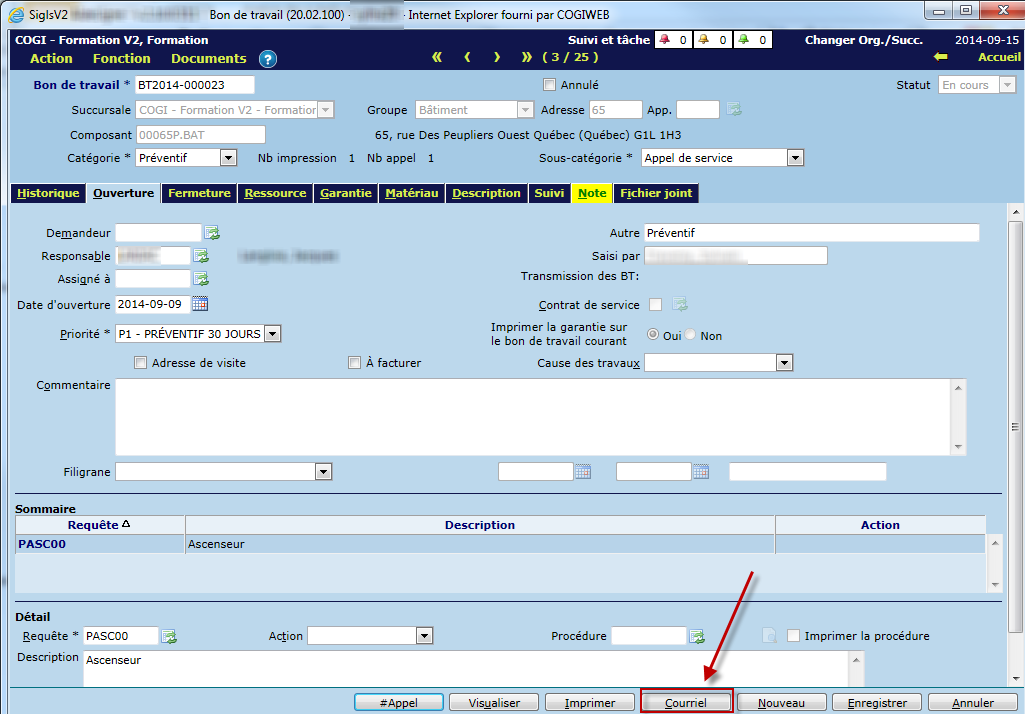This screenshot has width=1025, height=714.
Task: Check the Annulé checkbox
Action: pyautogui.click(x=549, y=85)
